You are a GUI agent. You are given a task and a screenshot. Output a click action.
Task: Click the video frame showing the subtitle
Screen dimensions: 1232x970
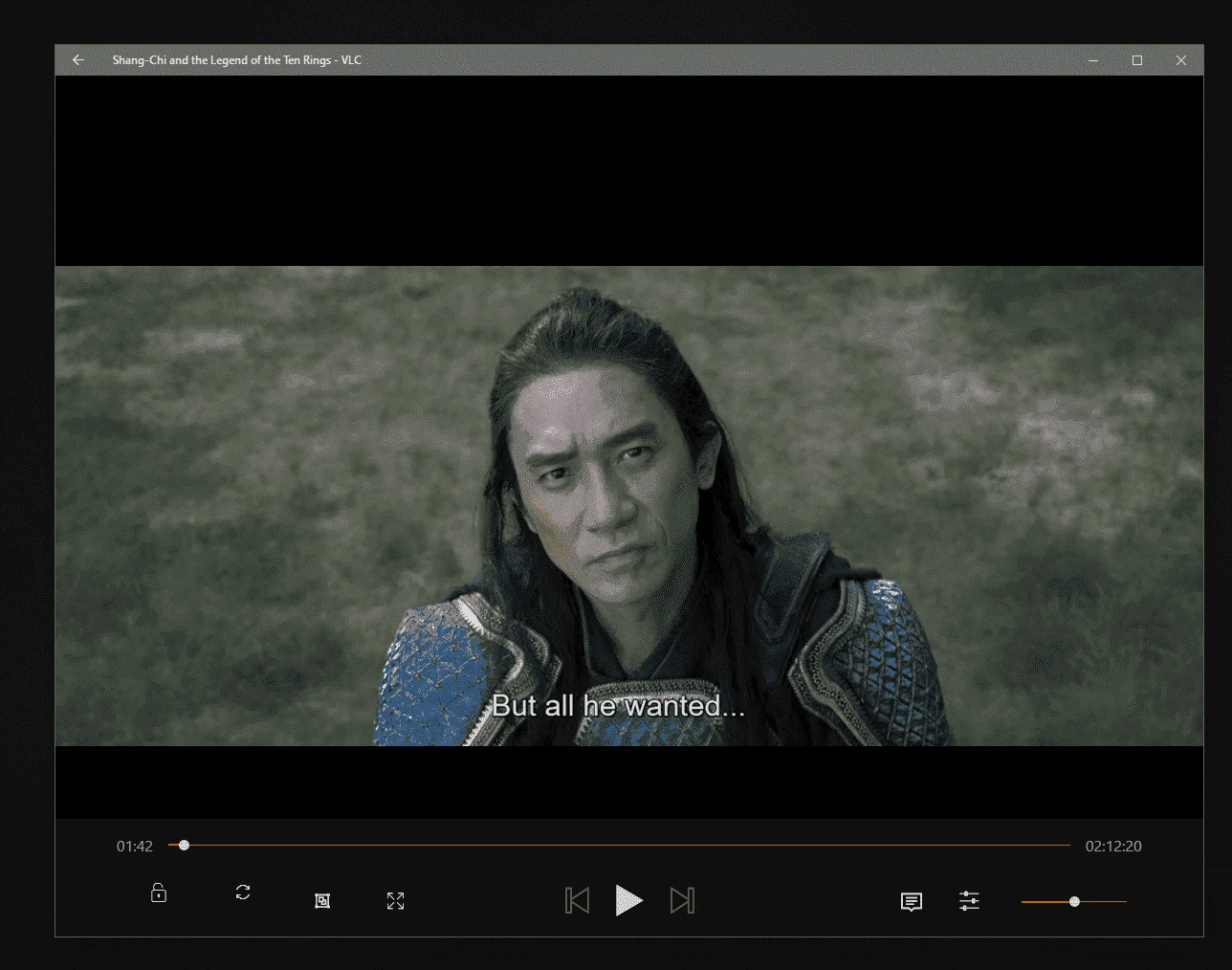(x=629, y=506)
